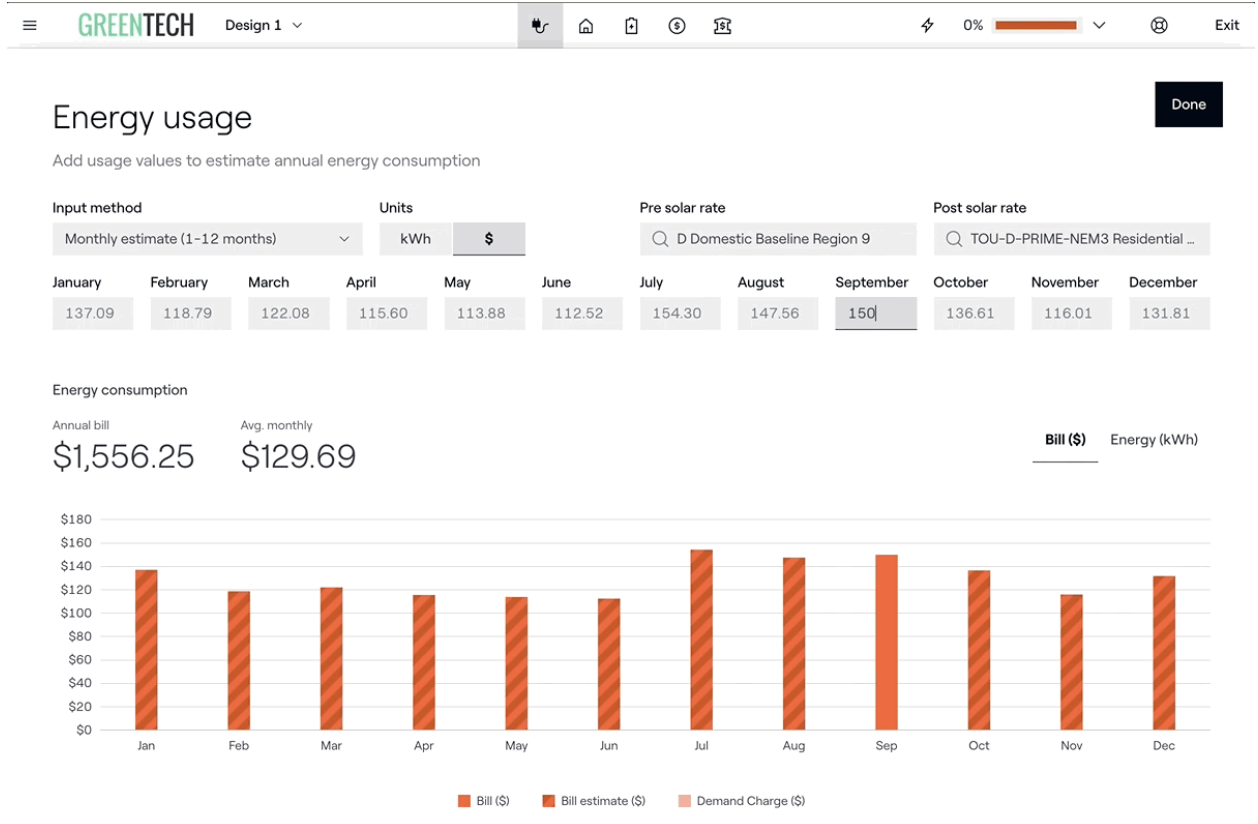Screen dimensions: 1258x824
Task: Select the energy usage plug icon
Action: 540,26
